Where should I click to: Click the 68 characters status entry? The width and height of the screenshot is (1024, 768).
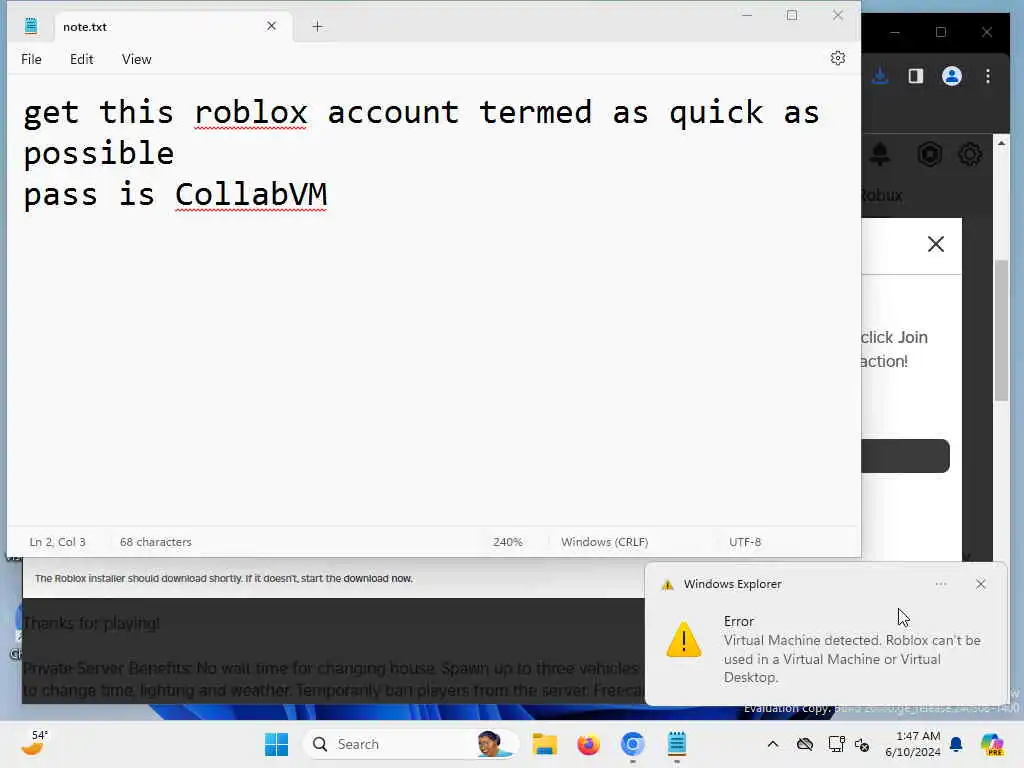(x=155, y=542)
